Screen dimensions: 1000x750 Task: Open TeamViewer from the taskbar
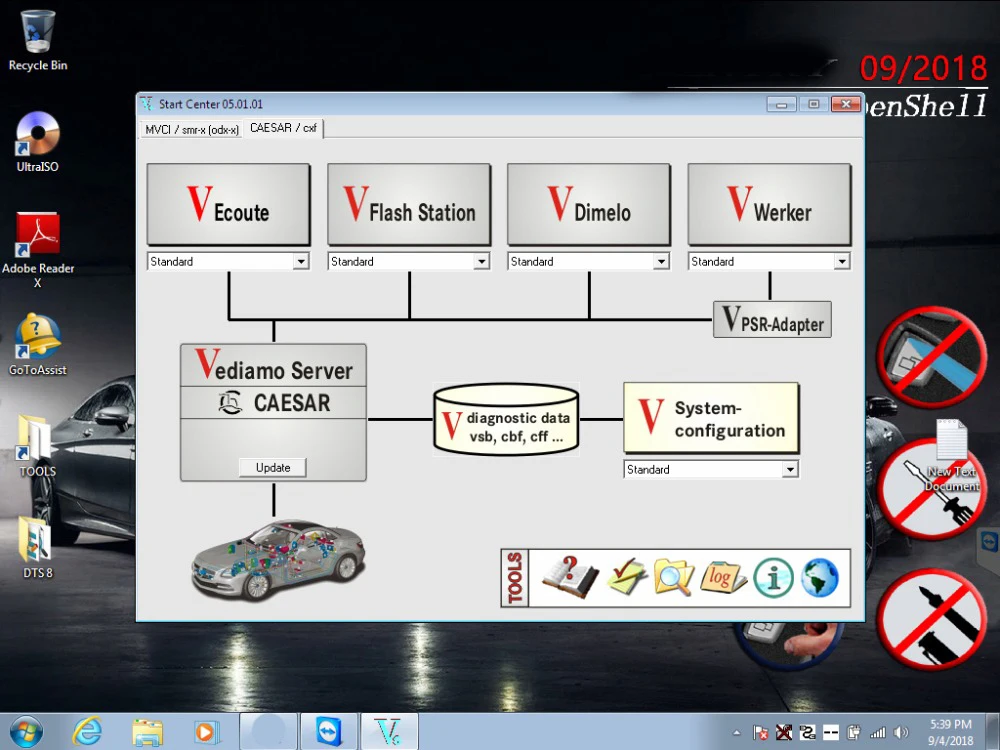tap(328, 732)
